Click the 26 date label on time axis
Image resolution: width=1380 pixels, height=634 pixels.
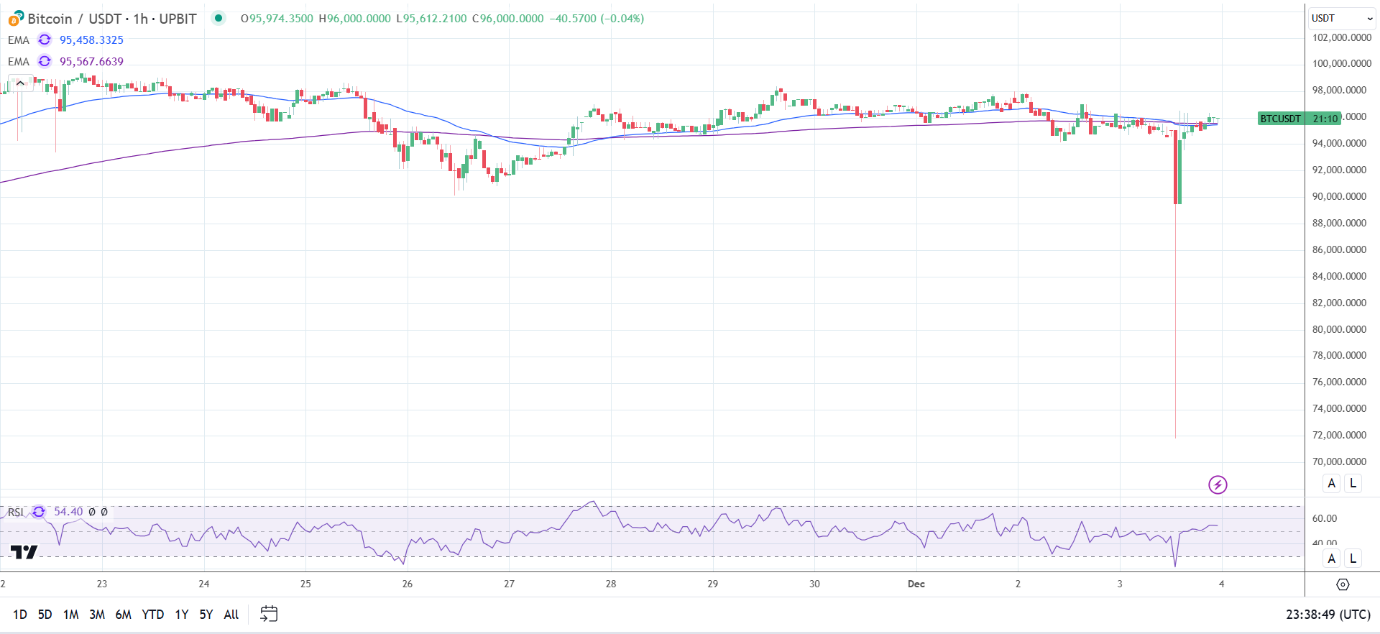(407, 583)
